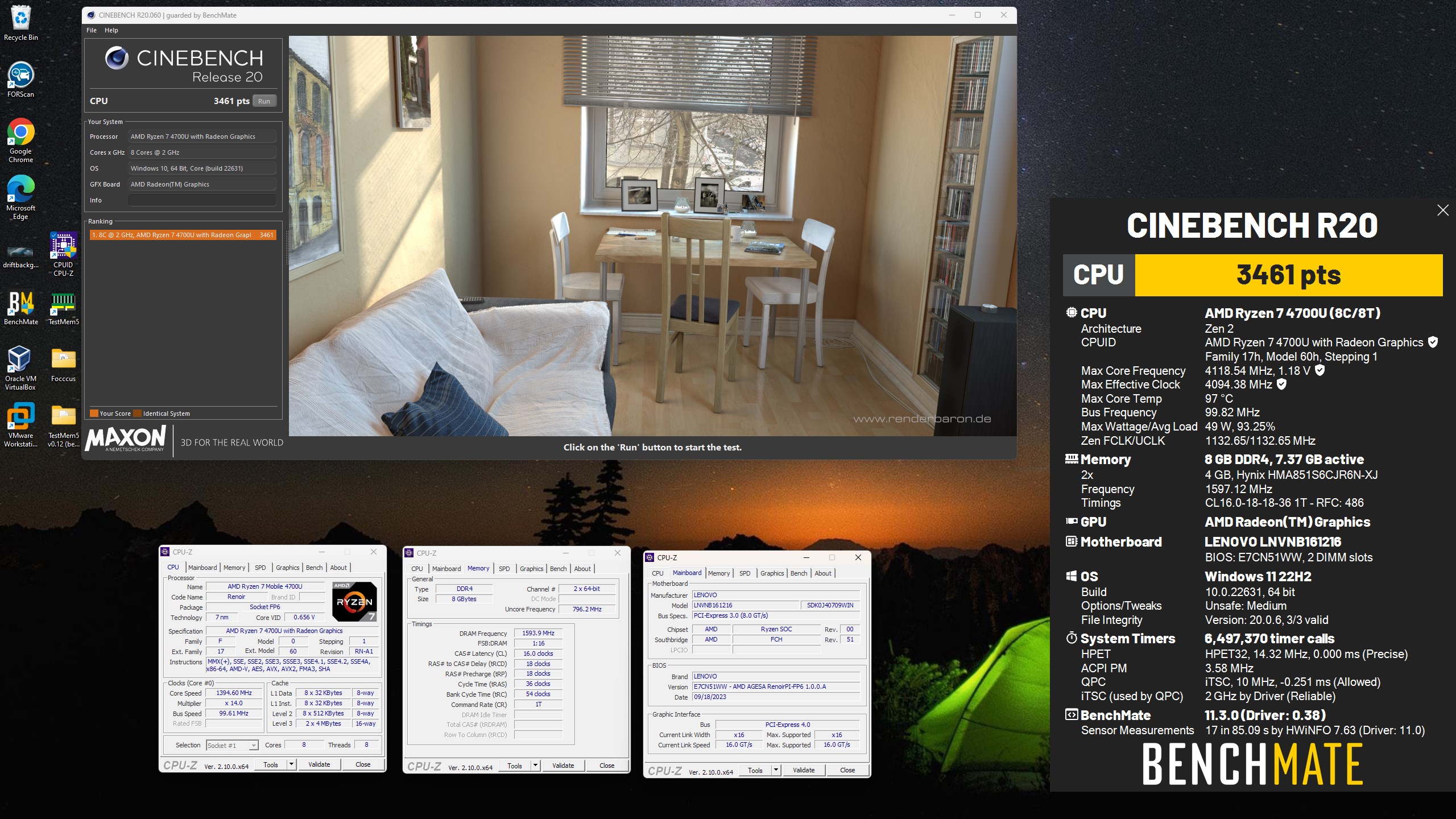Click the rendered room image in Cinebench
This screenshot has height=819, width=1456.
(652, 236)
